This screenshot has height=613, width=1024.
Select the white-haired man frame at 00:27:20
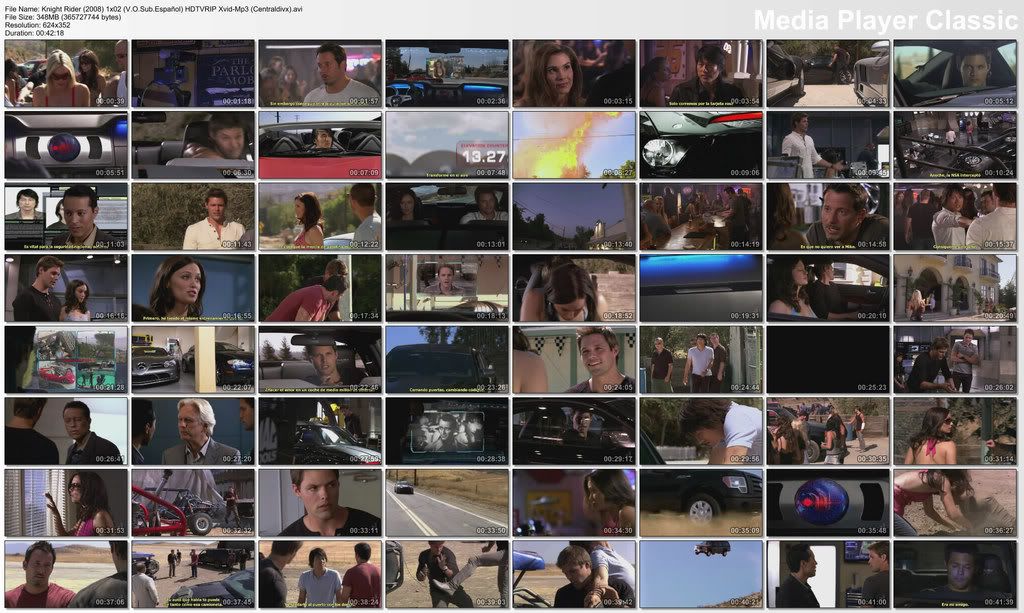click(193, 432)
